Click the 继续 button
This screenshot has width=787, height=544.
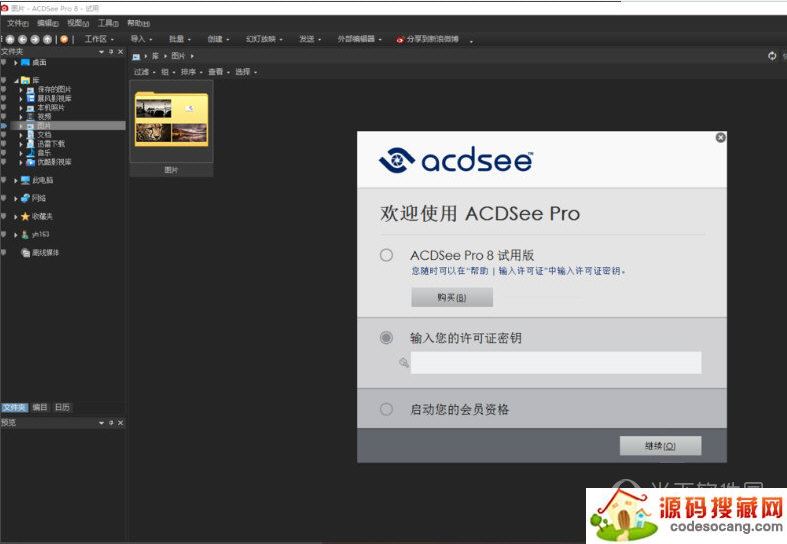(x=660, y=446)
